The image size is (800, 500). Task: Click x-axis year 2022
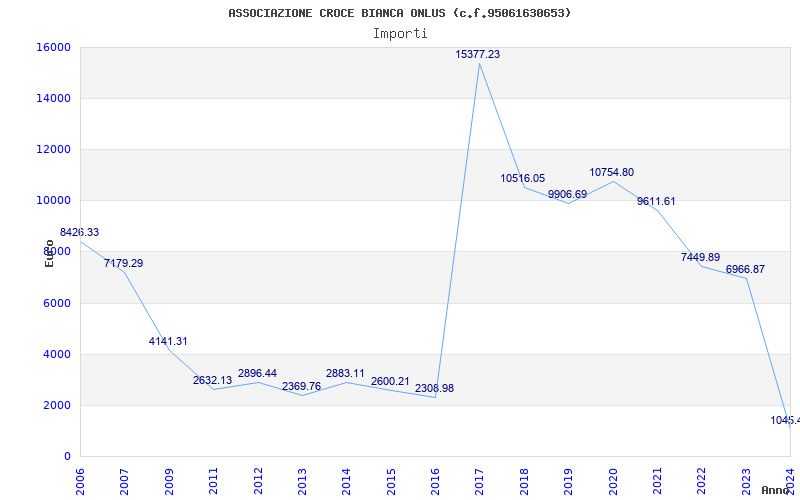702,481
